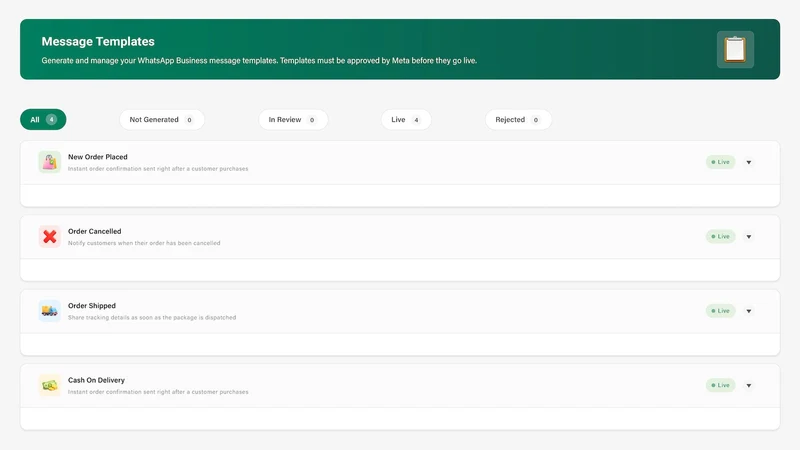
Task: Switch to the Not Generated tab
Action: click(162, 119)
